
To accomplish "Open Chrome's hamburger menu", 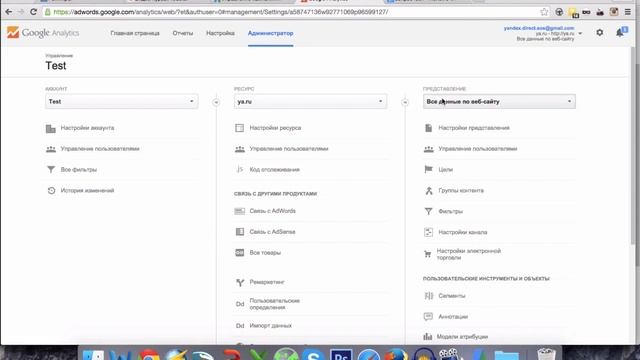I will pyautogui.click(x=628, y=12).
